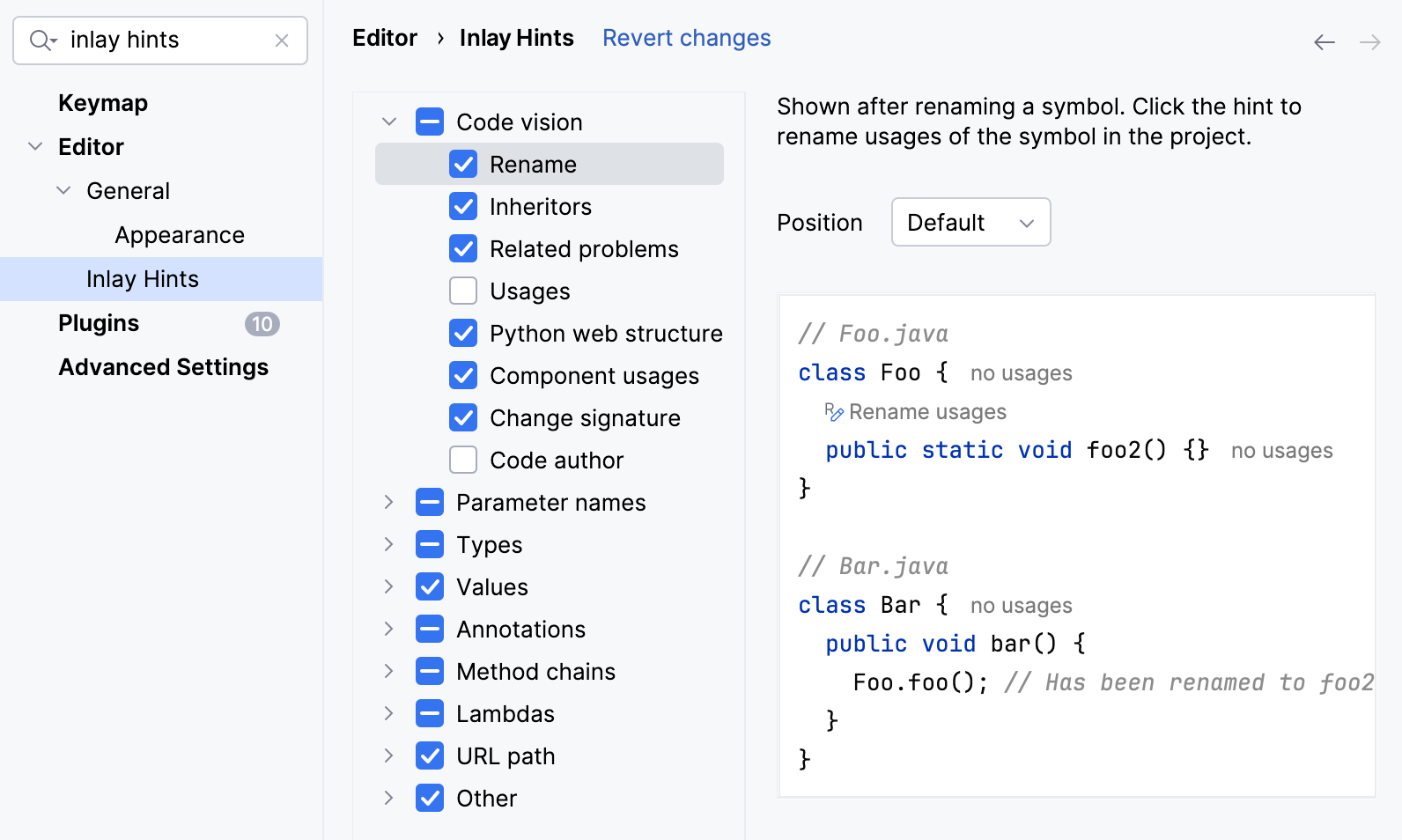Click the Editor breadcrumb
Image resolution: width=1402 pixels, height=840 pixels.
point(385,38)
